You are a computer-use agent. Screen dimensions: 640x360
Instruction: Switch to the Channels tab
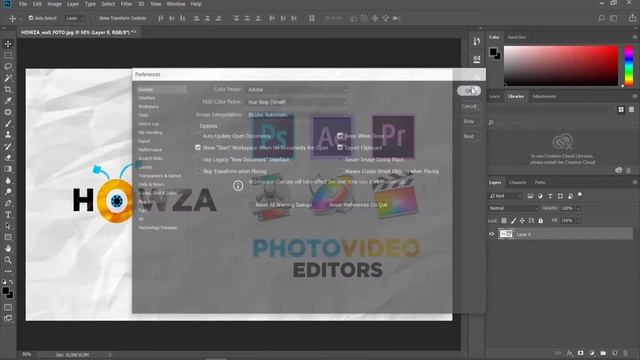click(518, 182)
